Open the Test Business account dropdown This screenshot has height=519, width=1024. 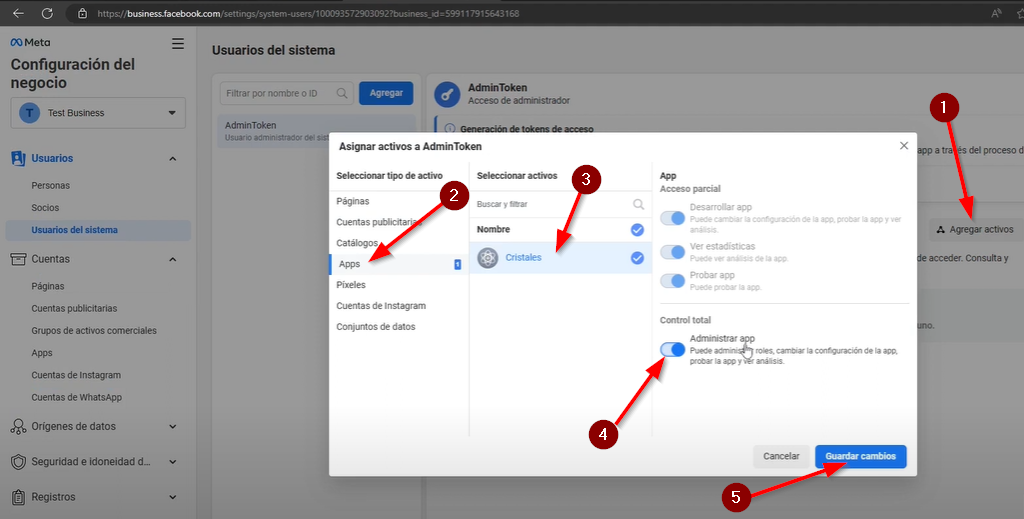pos(98,113)
